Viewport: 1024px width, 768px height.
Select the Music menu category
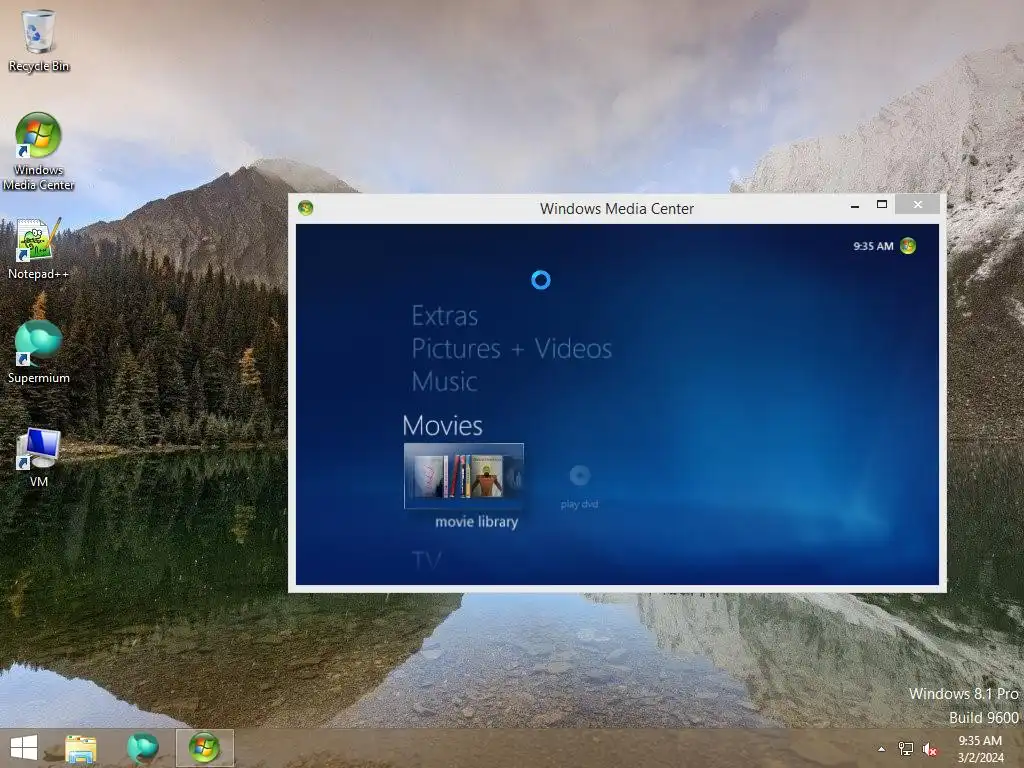click(x=445, y=381)
